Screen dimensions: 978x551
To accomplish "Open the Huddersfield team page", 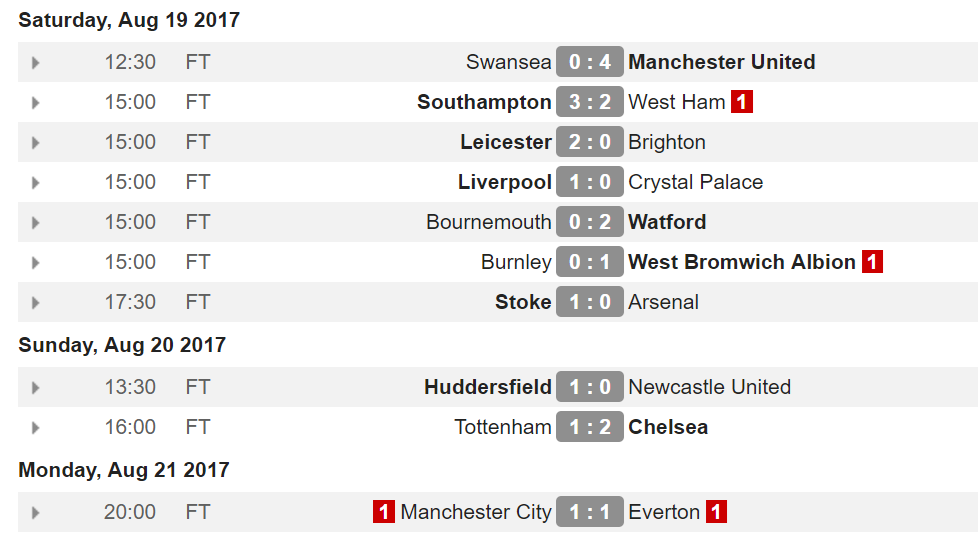I will click(488, 387).
